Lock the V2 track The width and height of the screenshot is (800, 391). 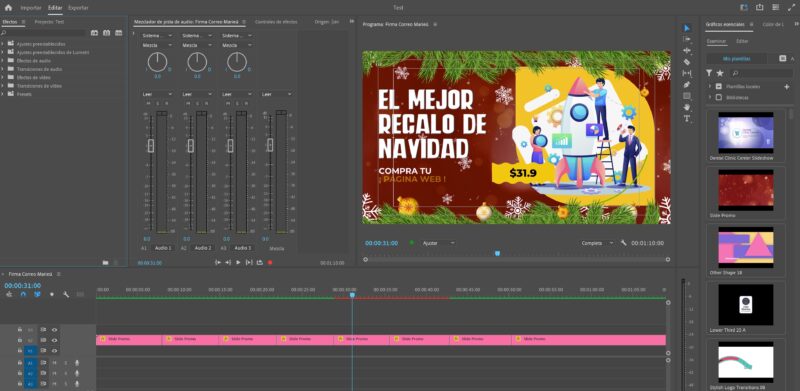(20, 340)
